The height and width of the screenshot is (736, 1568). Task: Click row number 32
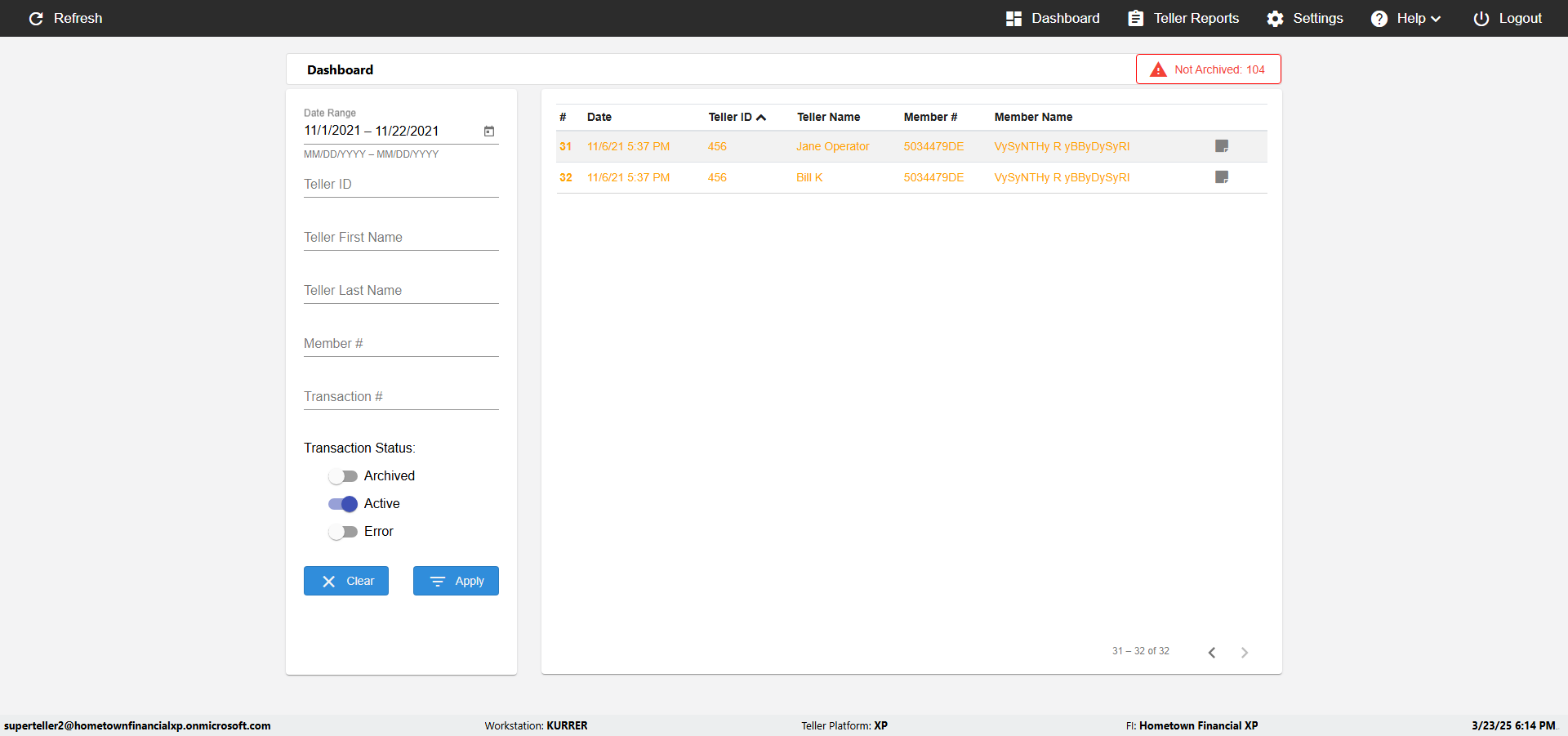point(565,177)
